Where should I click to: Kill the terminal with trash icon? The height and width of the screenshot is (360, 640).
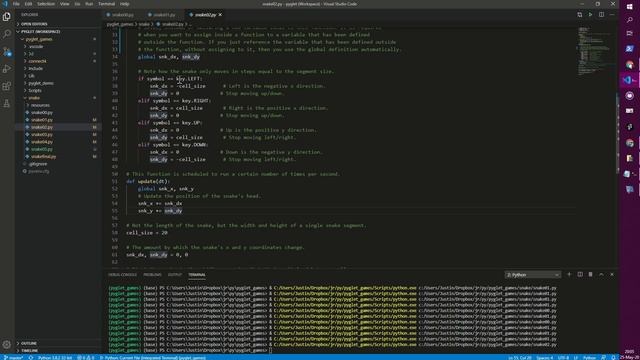point(591,275)
